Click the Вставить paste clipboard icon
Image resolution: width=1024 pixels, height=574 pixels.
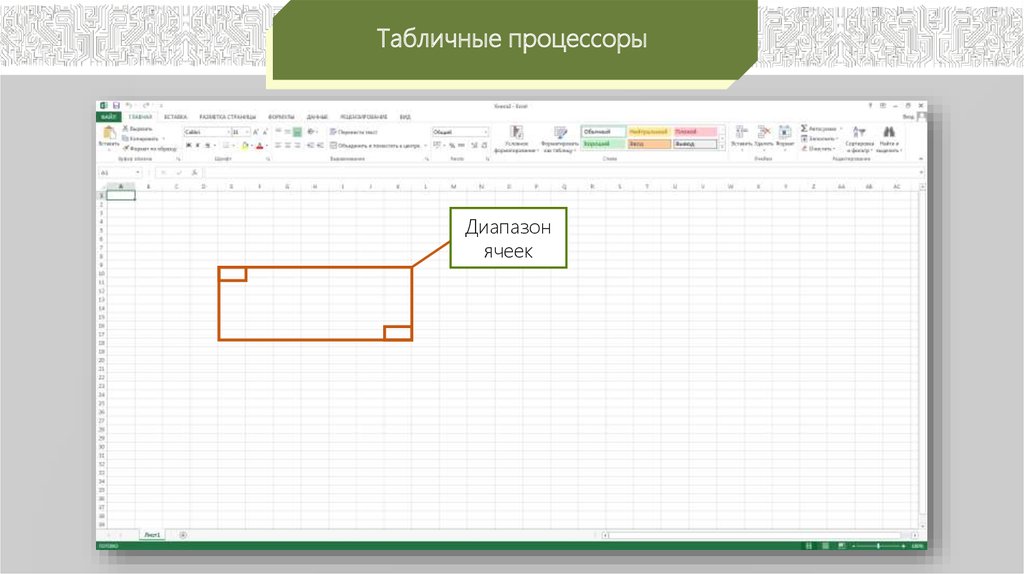[x=109, y=133]
